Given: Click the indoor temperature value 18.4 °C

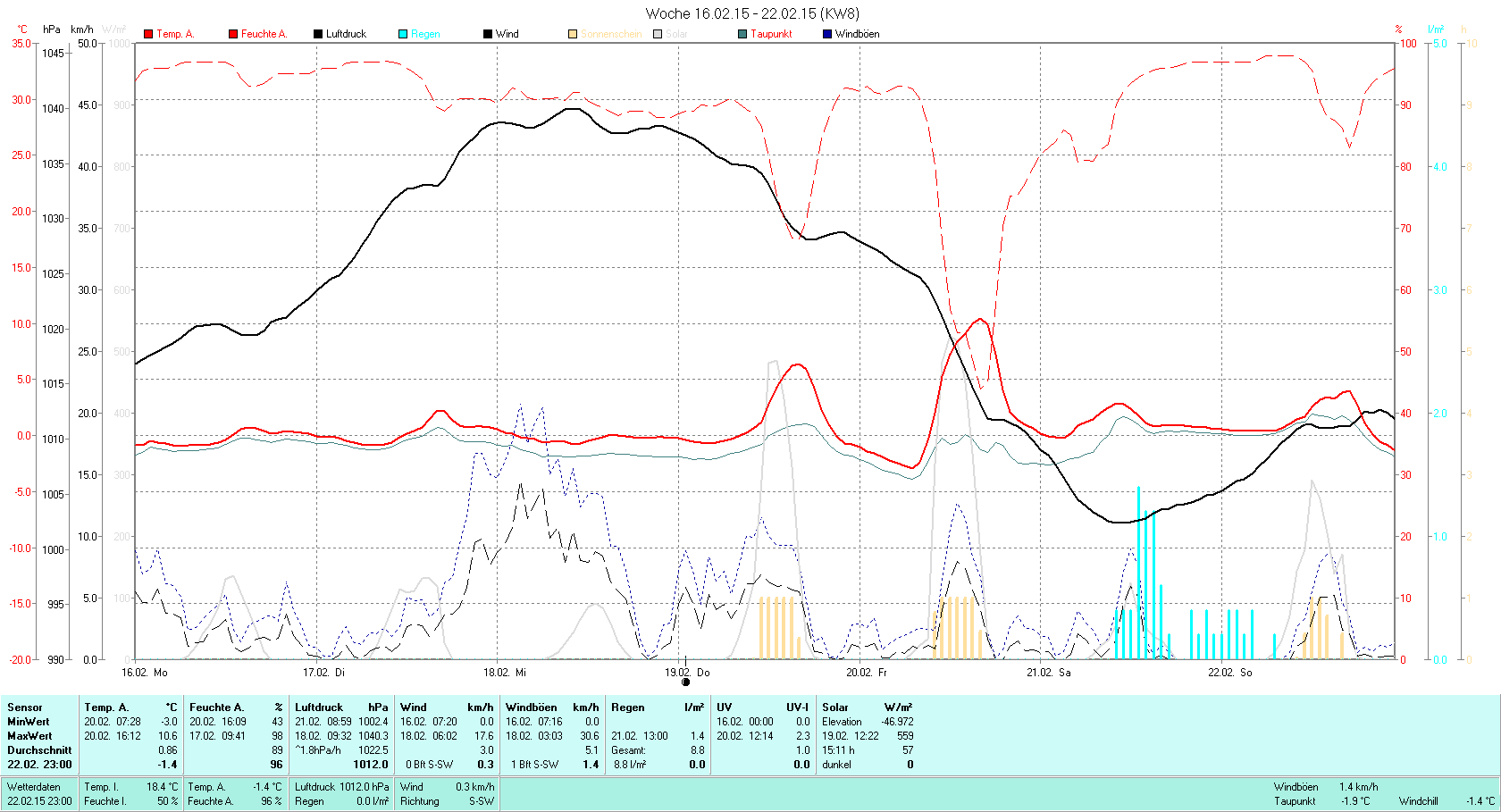Looking at the screenshot, I should [162, 786].
